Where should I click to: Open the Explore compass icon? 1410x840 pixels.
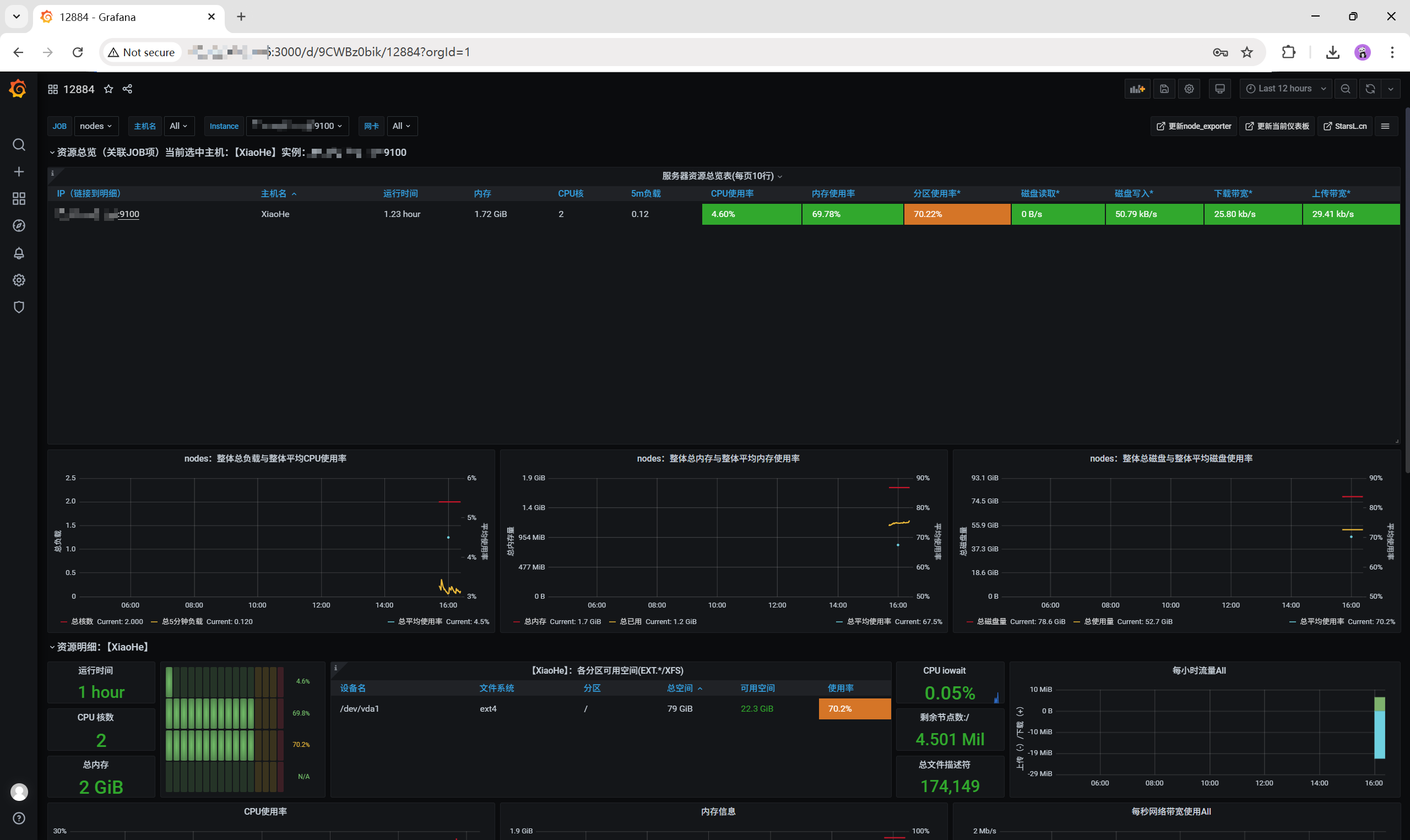pos(19,226)
